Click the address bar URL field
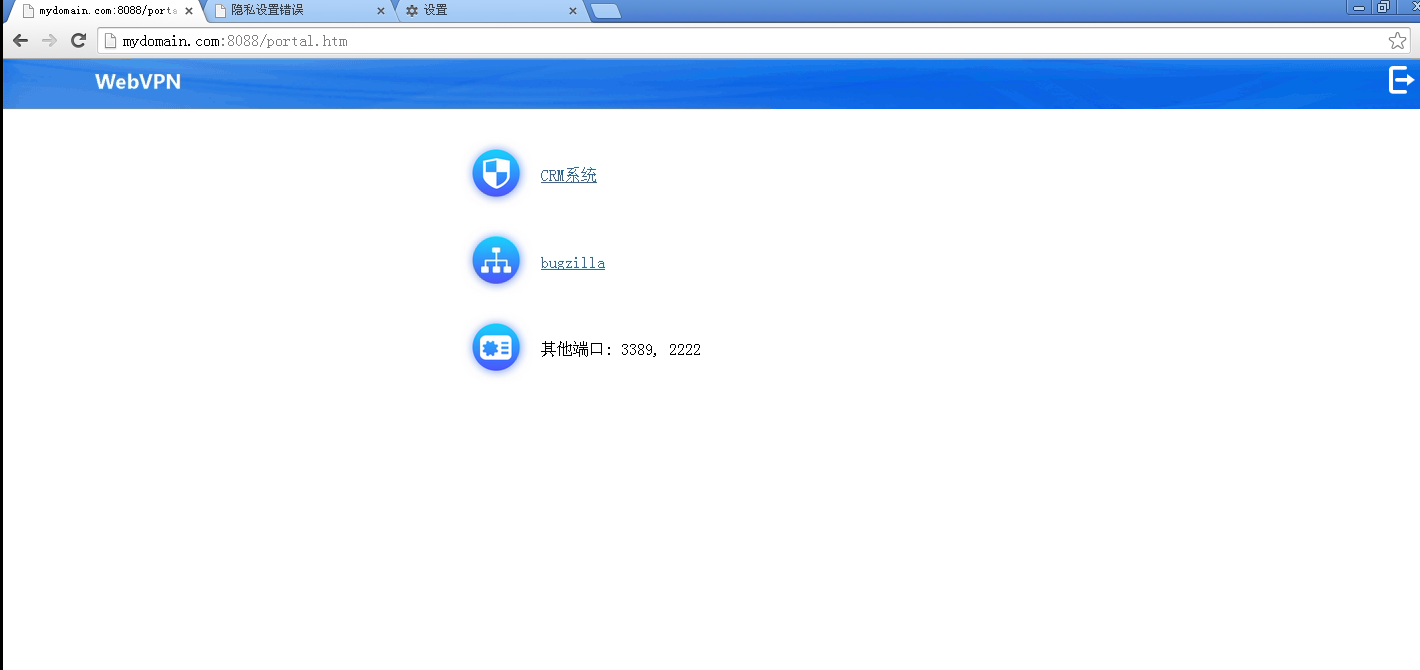The width and height of the screenshot is (1420, 670). (x=700, y=41)
